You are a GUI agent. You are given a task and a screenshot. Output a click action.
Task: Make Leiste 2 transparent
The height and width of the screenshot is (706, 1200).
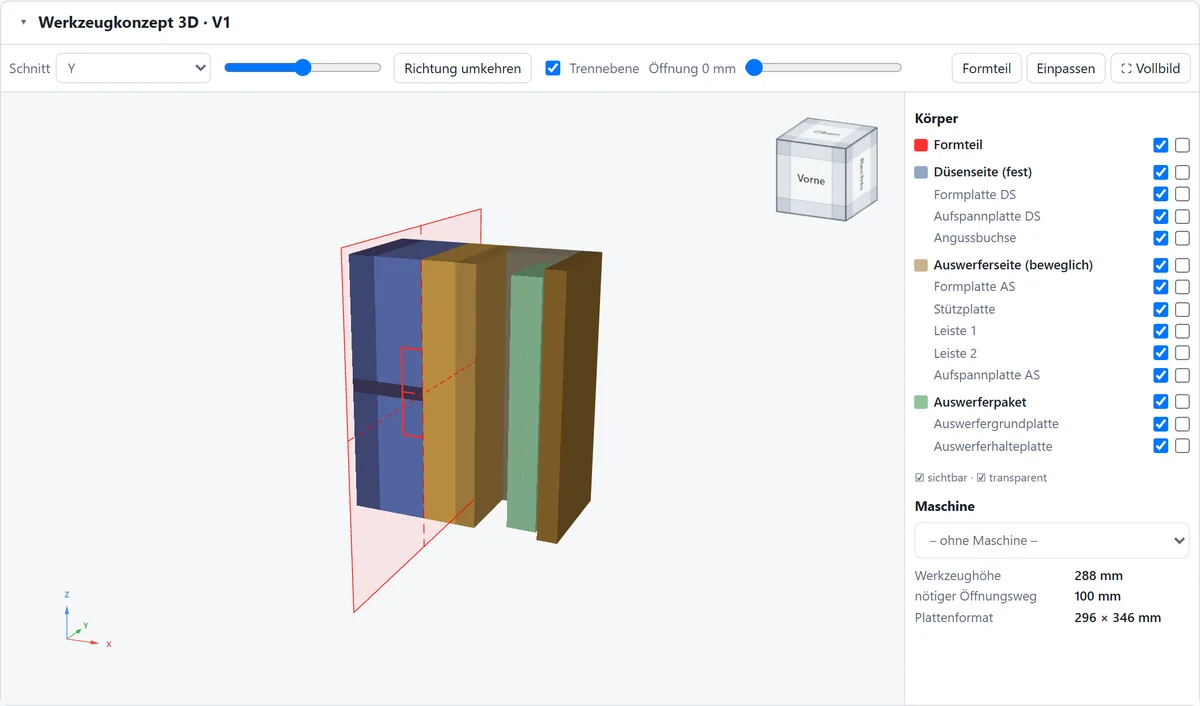click(x=1182, y=353)
